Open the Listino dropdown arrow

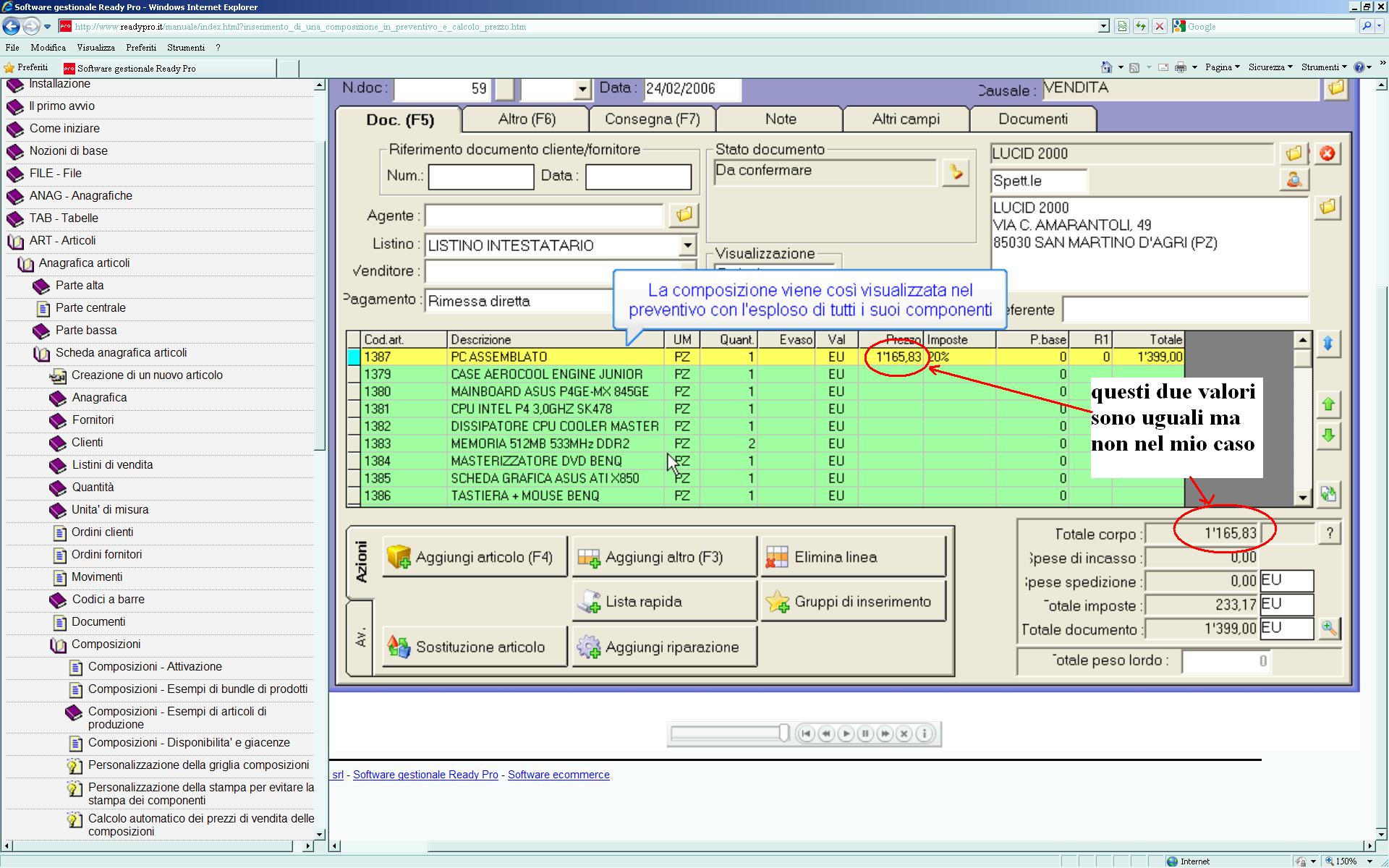(687, 245)
